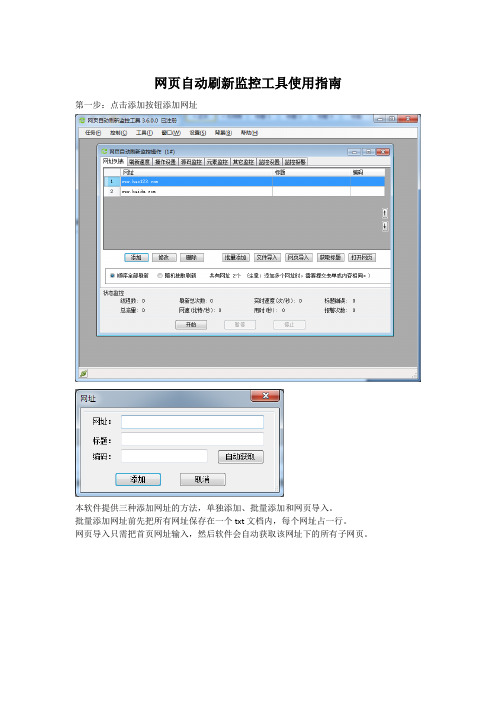The height and width of the screenshot is (702, 496).
Task: Switch to the 元素监控 tab
Action: (x=218, y=162)
